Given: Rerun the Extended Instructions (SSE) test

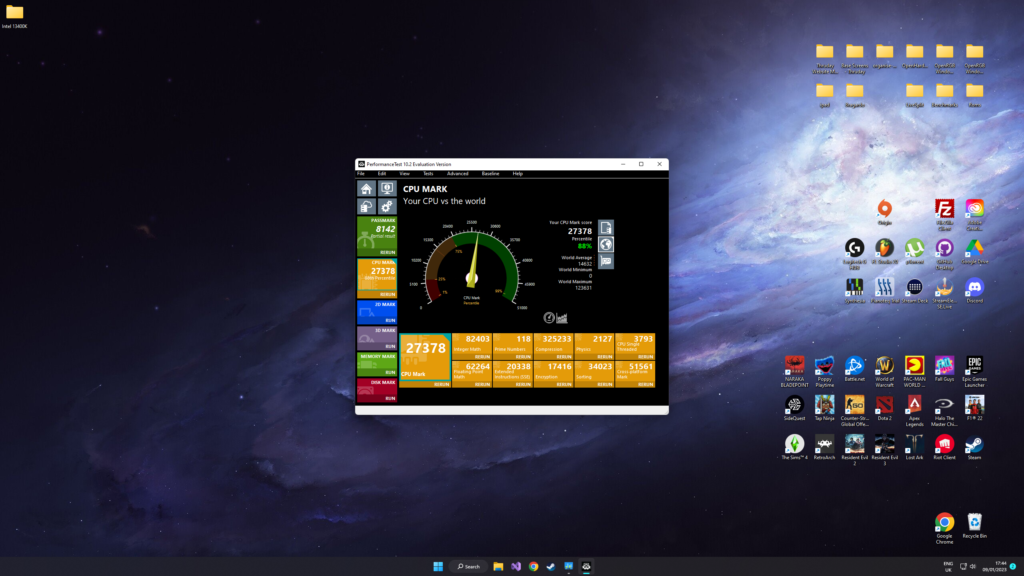Looking at the screenshot, I should (523, 385).
